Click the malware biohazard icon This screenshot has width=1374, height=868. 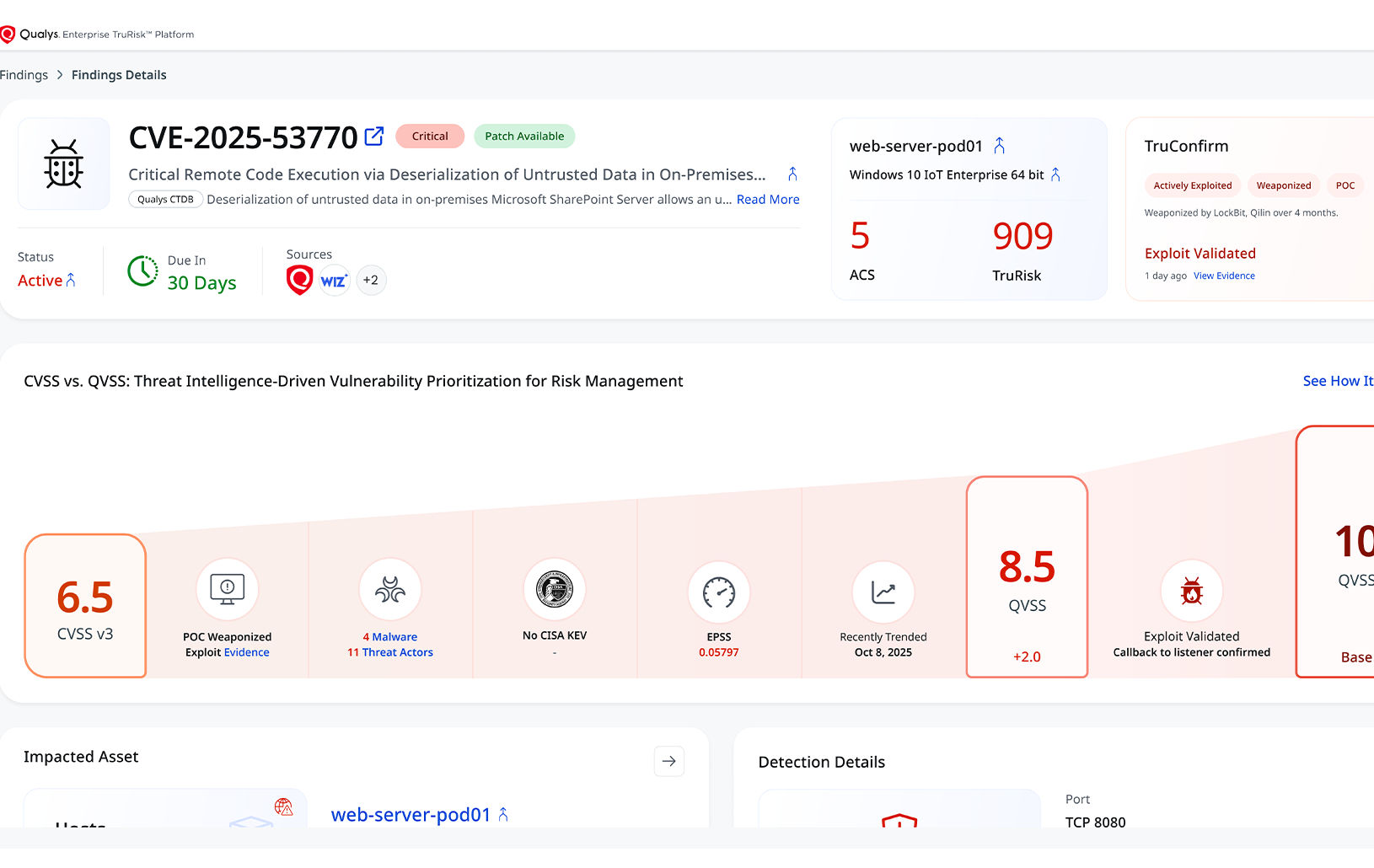click(390, 589)
